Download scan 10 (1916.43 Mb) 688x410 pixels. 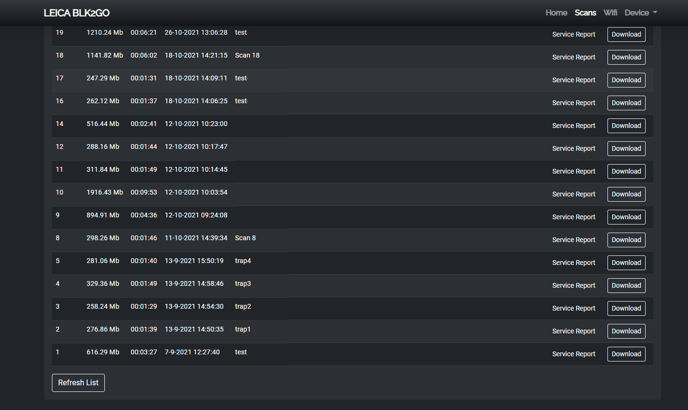[626, 194]
